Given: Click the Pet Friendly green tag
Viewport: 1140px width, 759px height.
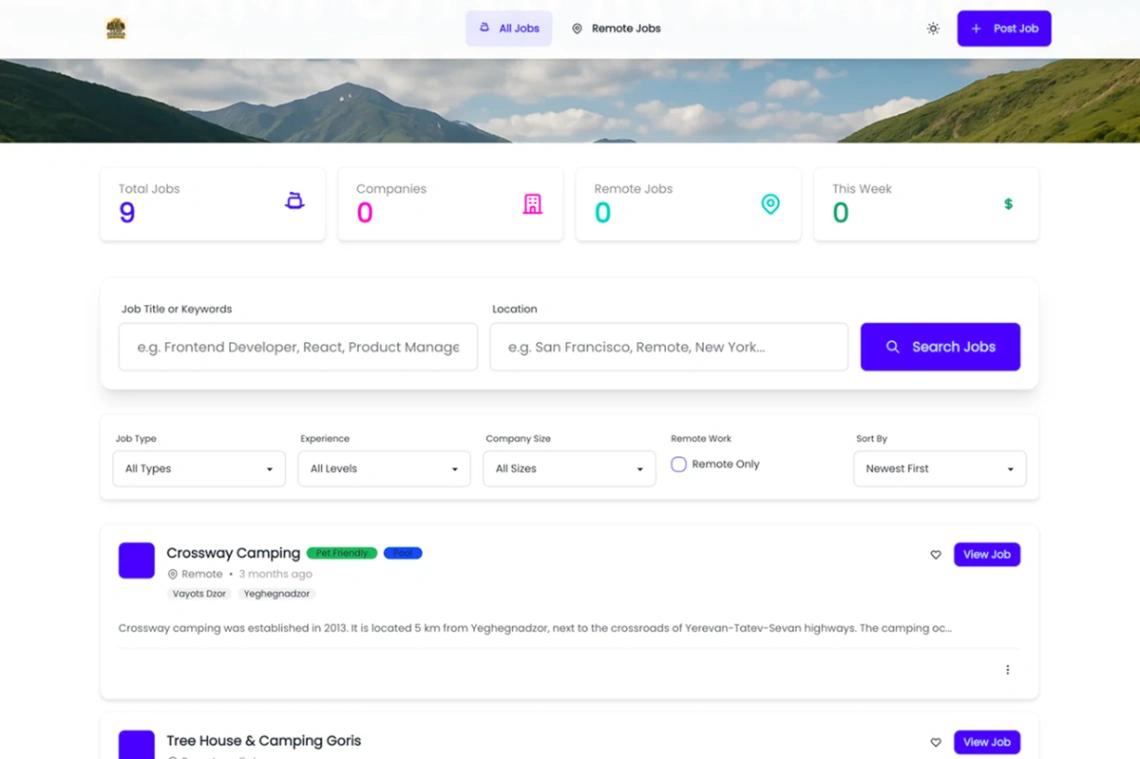Looking at the screenshot, I should [x=342, y=553].
